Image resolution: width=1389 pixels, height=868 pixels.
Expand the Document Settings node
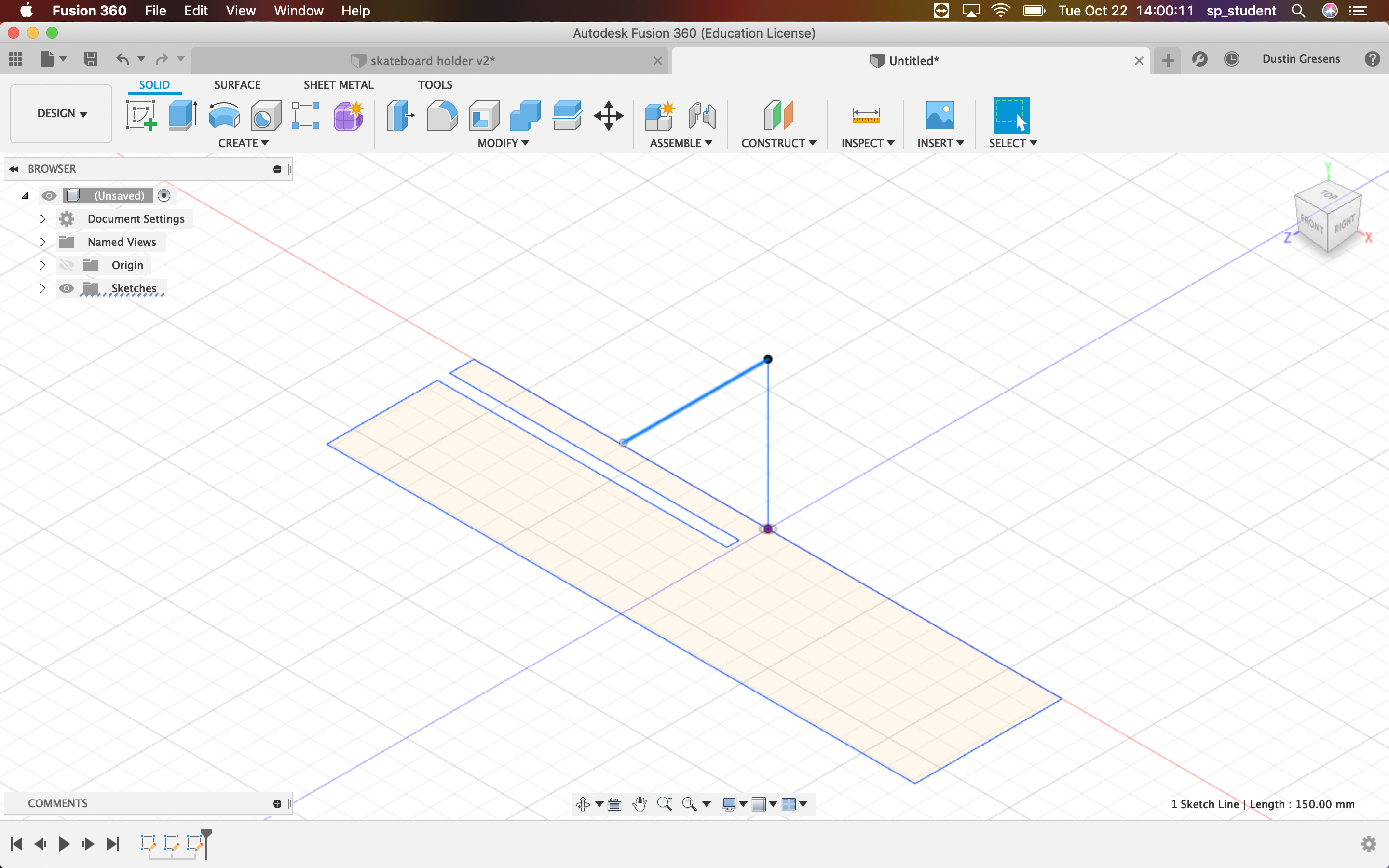[x=42, y=218]
